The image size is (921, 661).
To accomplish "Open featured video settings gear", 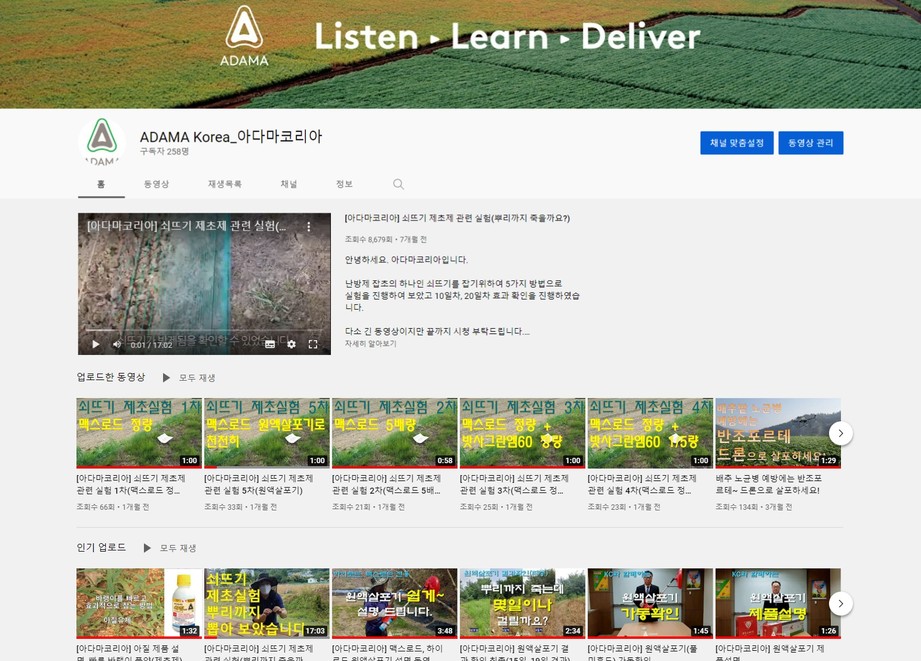I will click(291, 344).
